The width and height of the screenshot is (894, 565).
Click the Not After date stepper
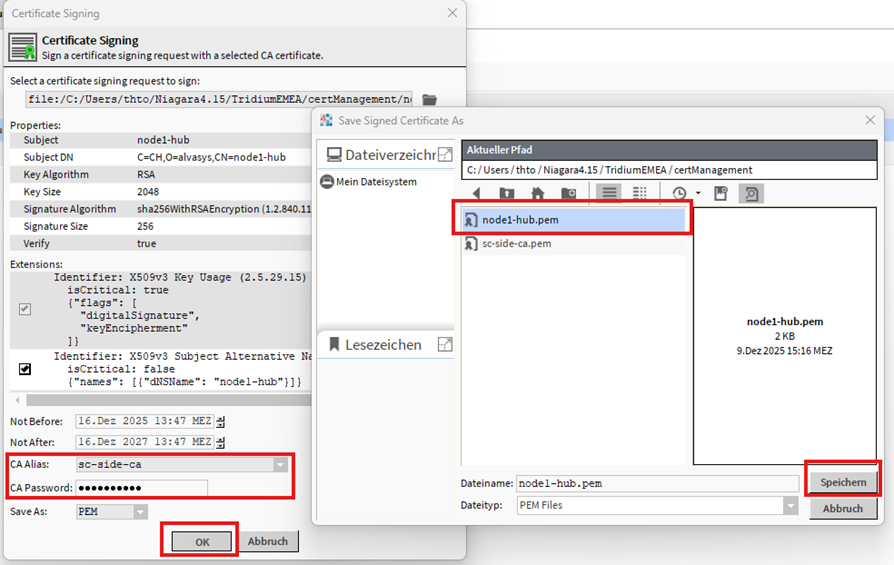221,442
